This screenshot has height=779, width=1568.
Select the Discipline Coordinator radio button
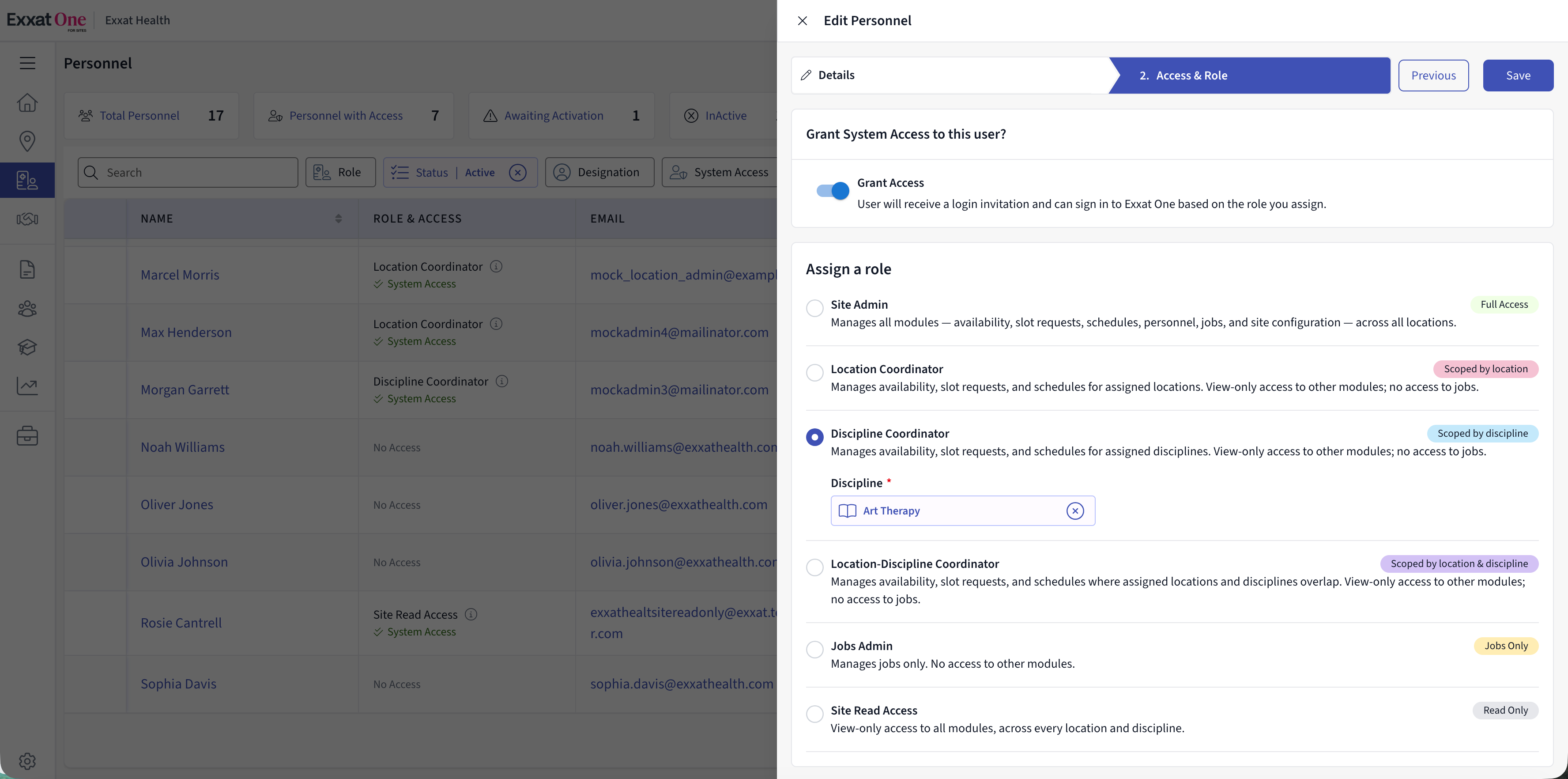[x=814, y=437]
